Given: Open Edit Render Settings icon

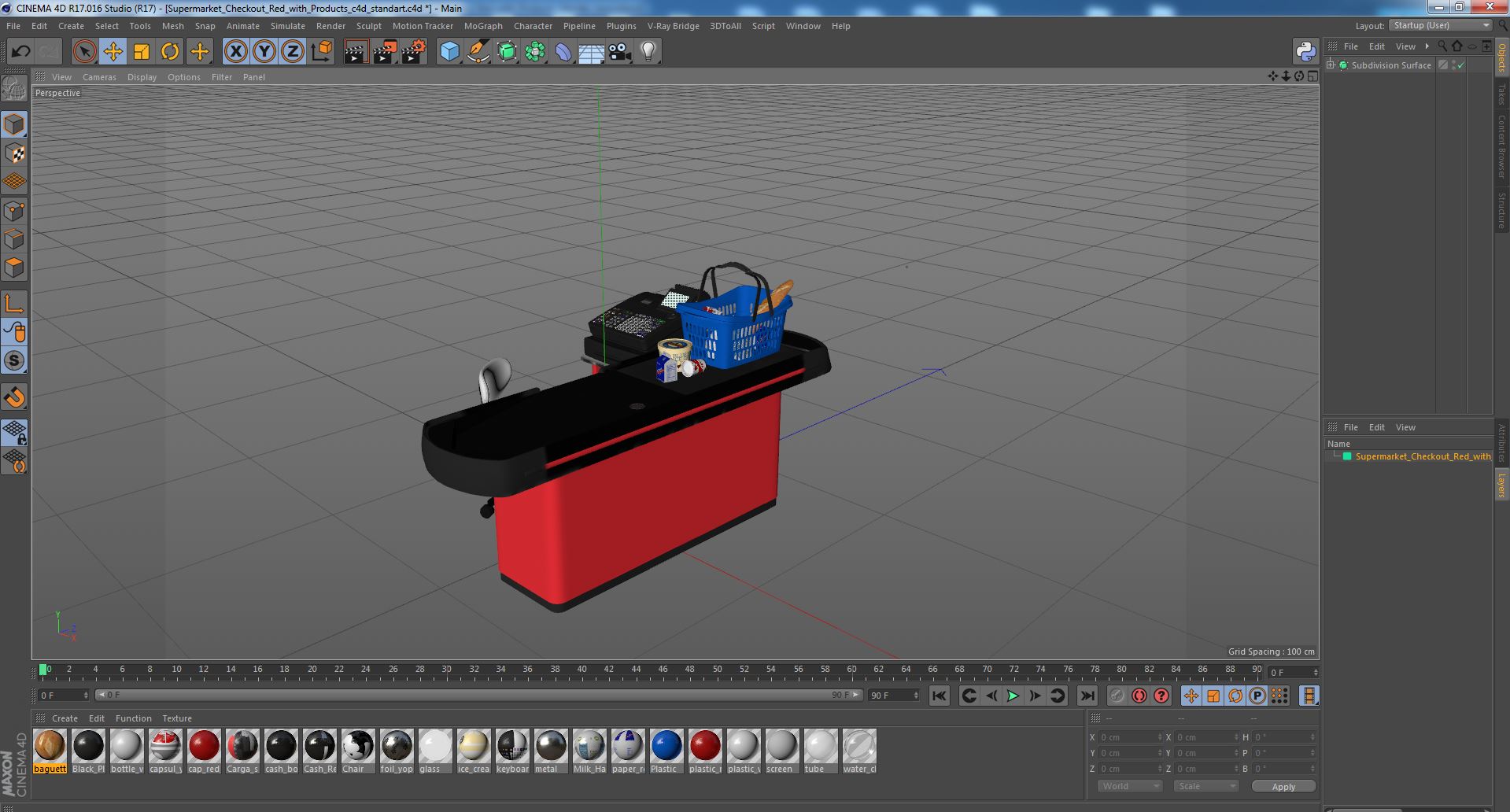Looking at the screenshot, I should (414, 52).
